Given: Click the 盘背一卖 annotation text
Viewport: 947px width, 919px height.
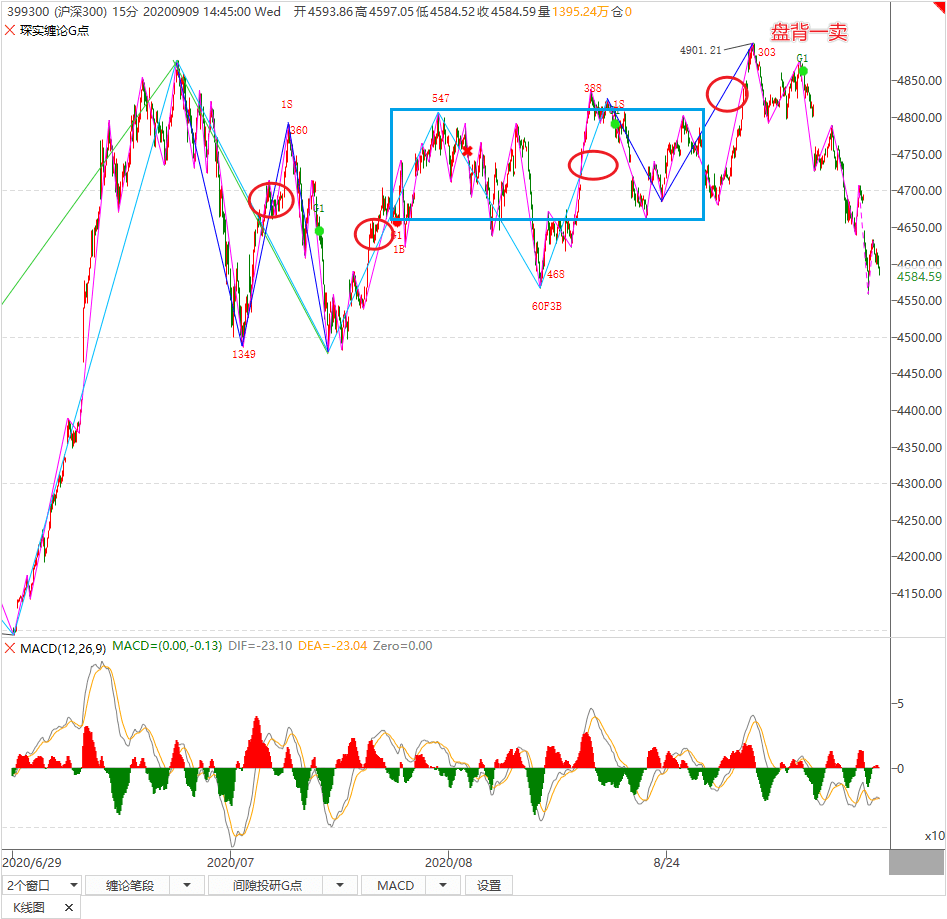Looking at the screenshot, I should click(808, 33).
